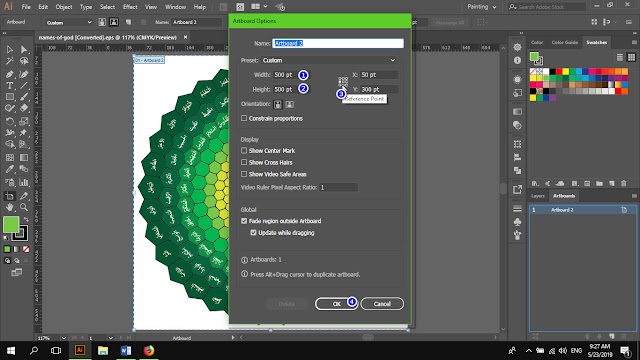
Task: Select the Selection tool arrow
Action: tap(10, 49)
